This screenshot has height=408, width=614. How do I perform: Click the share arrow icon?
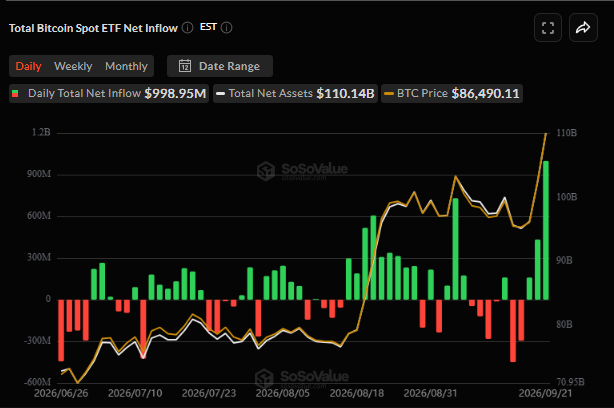coord(583,28)
